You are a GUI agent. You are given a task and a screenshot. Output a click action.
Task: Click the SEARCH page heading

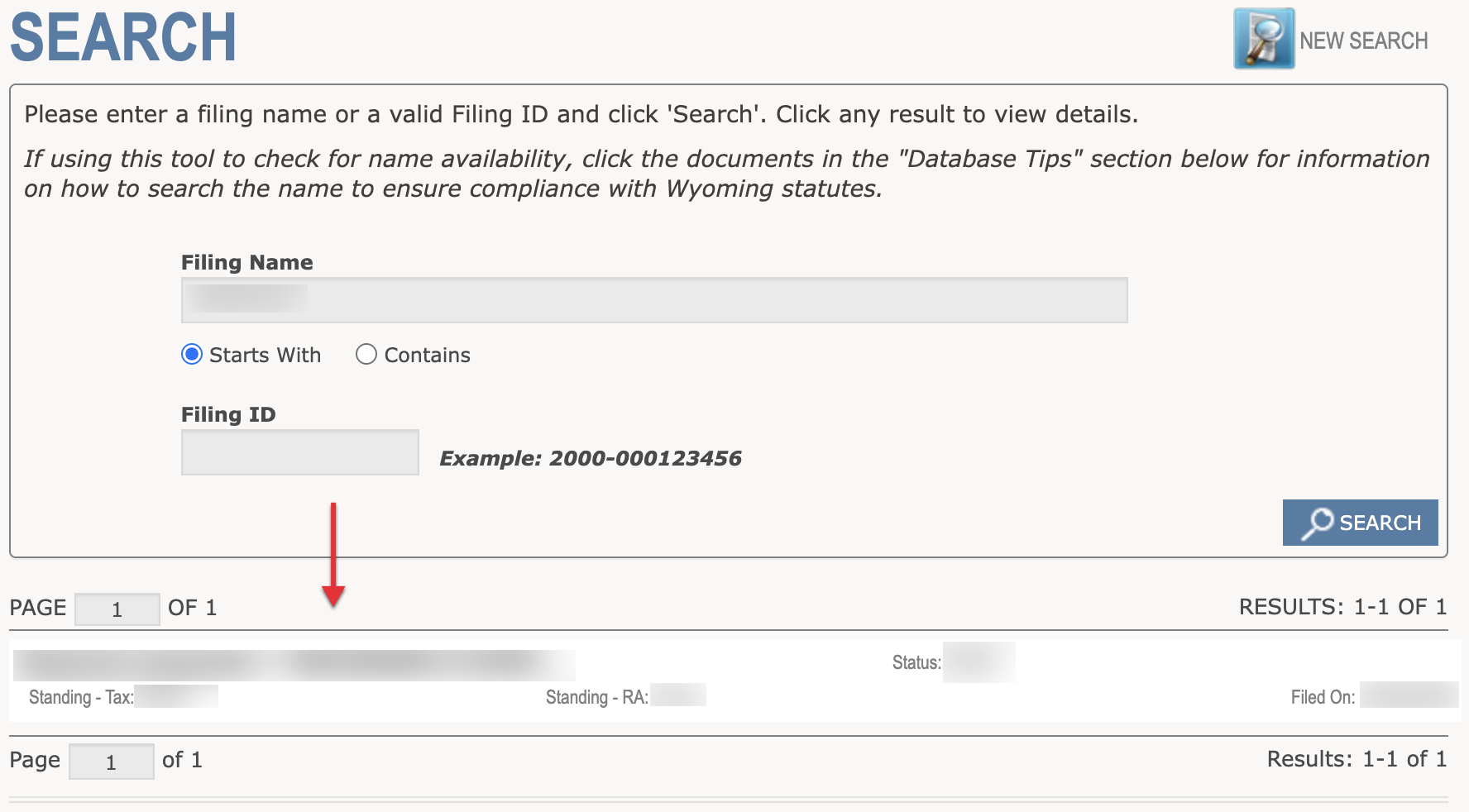[123, 37]
